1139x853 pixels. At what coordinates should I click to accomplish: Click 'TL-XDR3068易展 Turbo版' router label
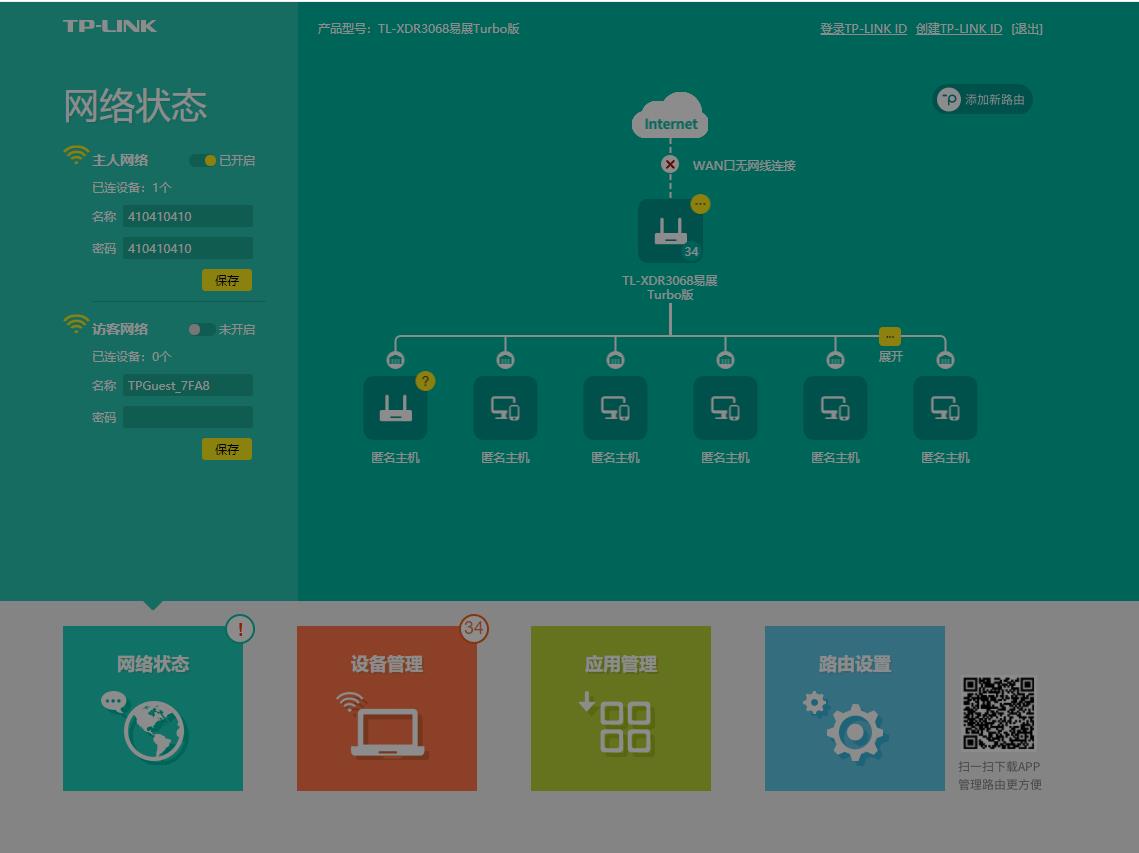tap(670, 288)
